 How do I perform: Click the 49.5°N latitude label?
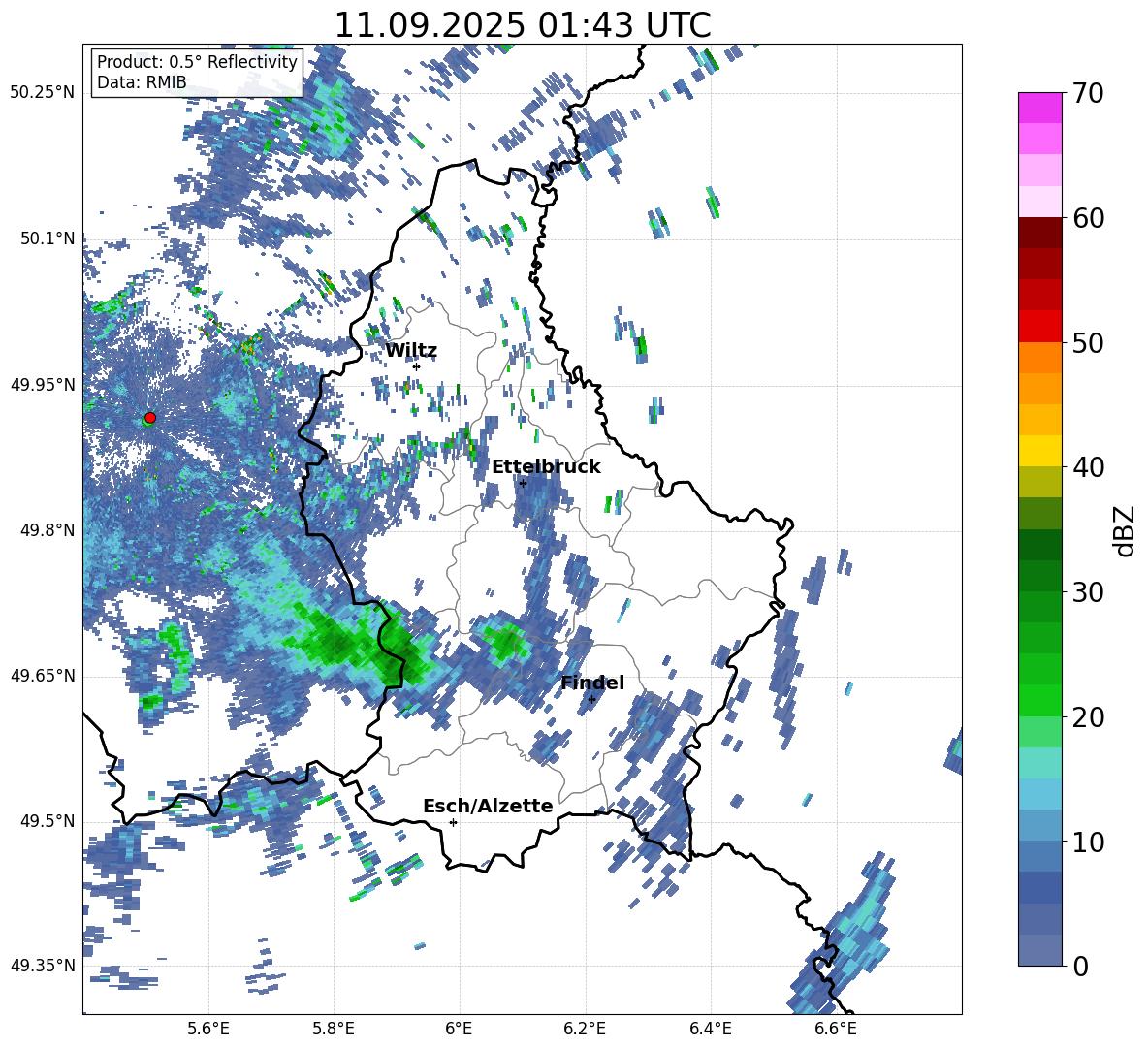click(x=48, y=821)
